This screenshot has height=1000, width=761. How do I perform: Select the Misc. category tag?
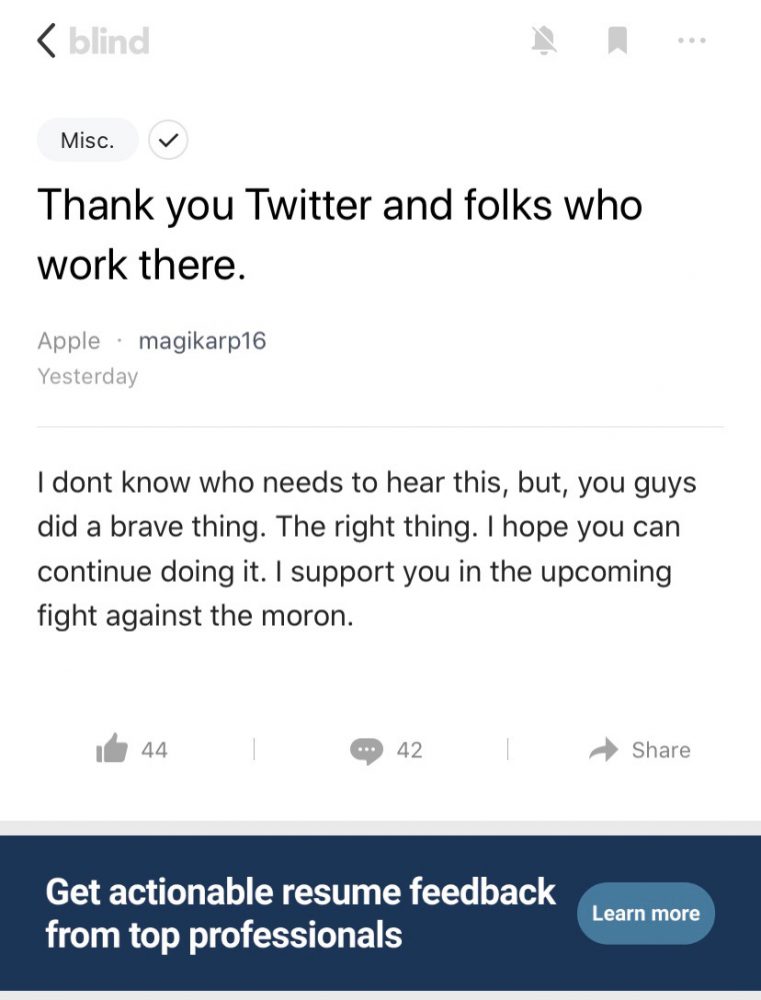(87, 140)
